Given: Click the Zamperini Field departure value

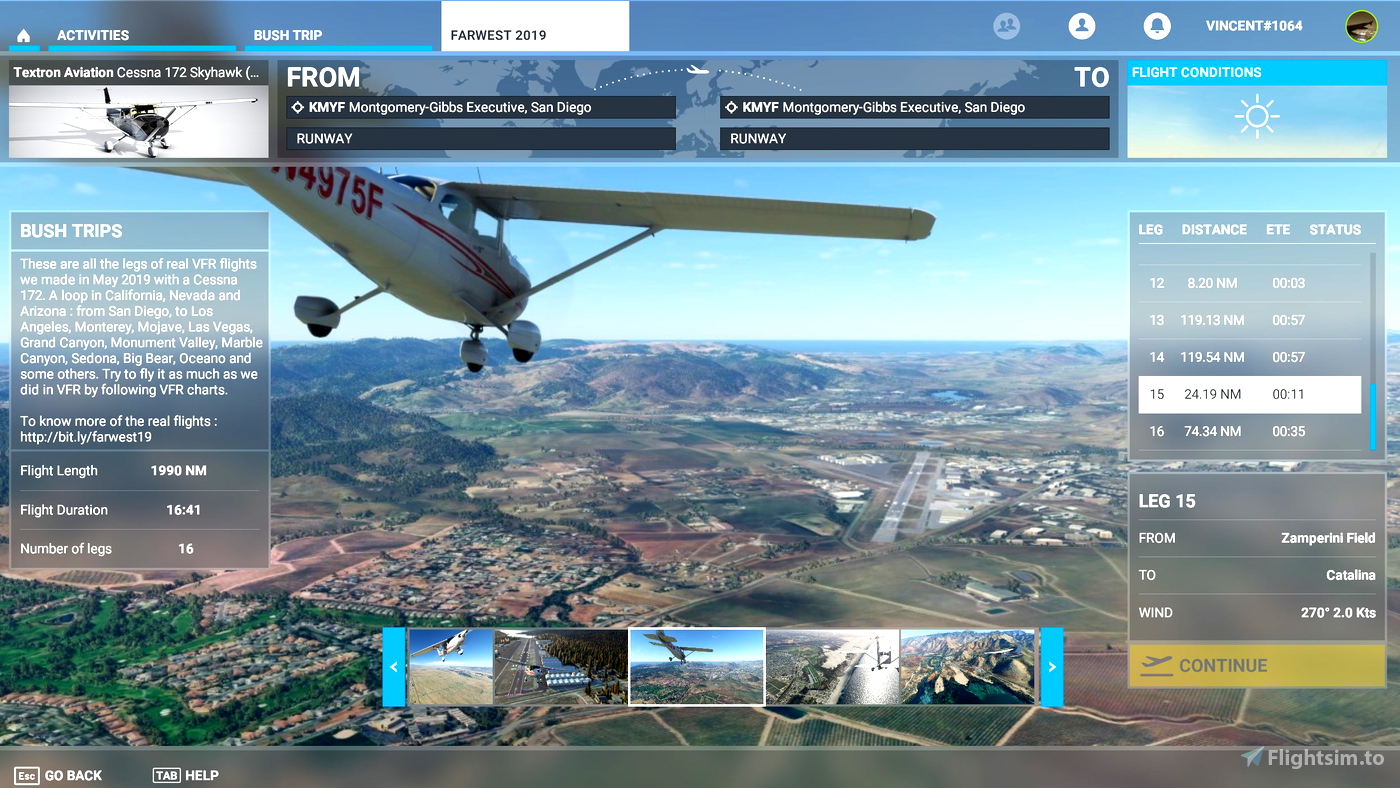Looking at the screenshot, I should (1328, 538).
